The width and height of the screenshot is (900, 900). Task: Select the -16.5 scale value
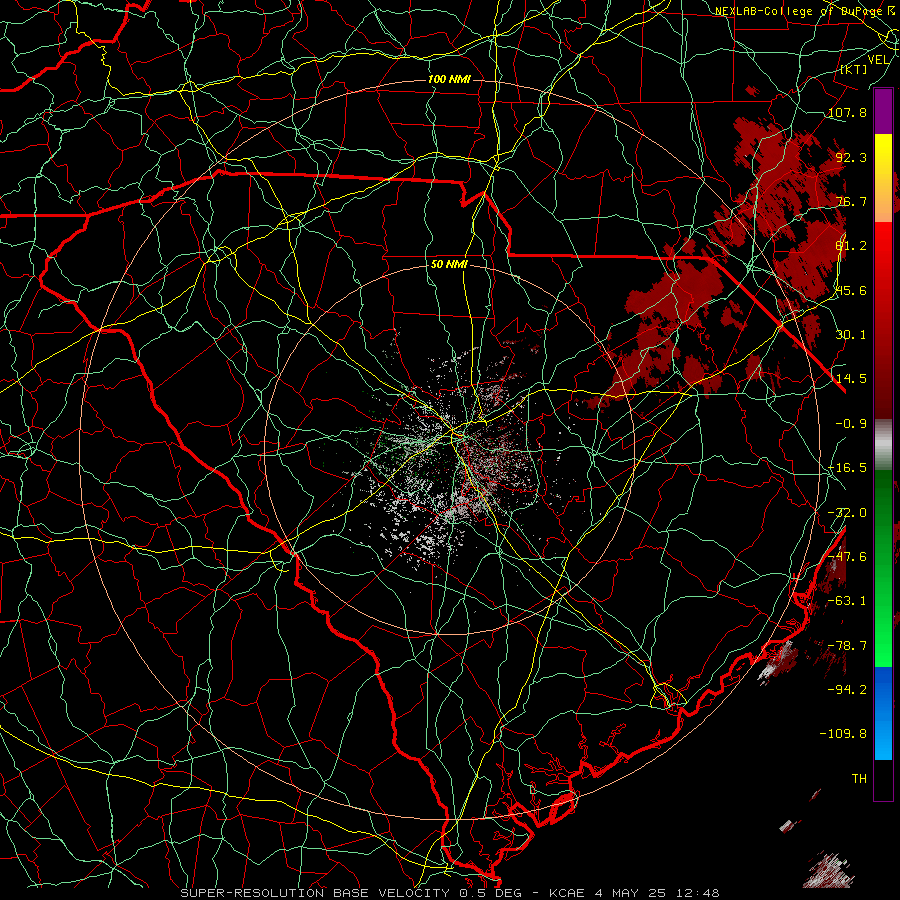(x=847, y=468)
